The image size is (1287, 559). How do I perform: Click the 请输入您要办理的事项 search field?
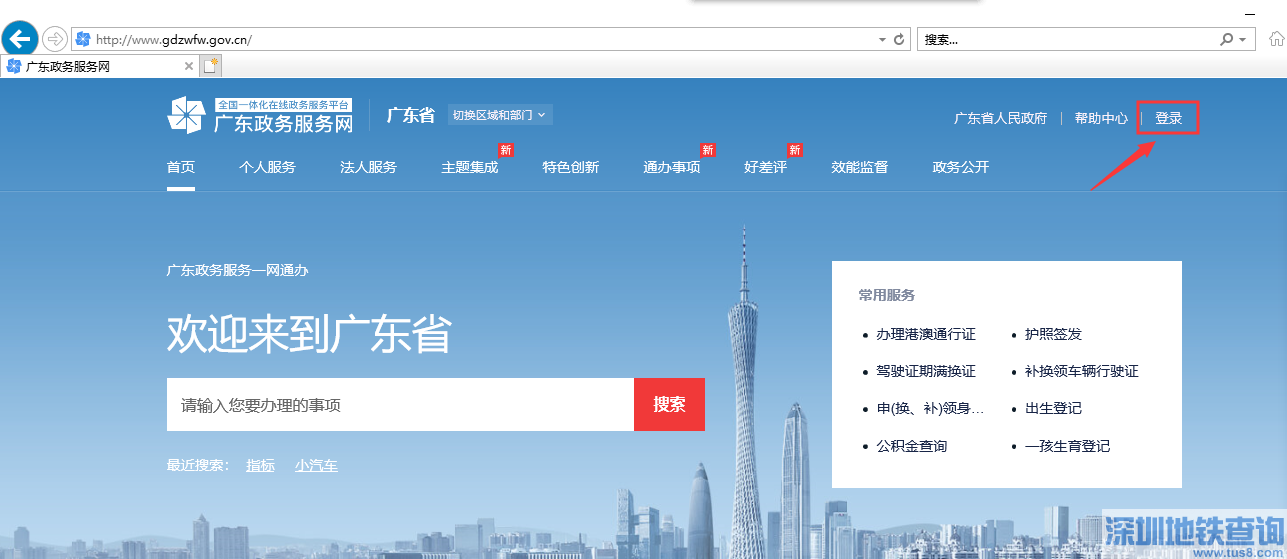click(400, 405)
